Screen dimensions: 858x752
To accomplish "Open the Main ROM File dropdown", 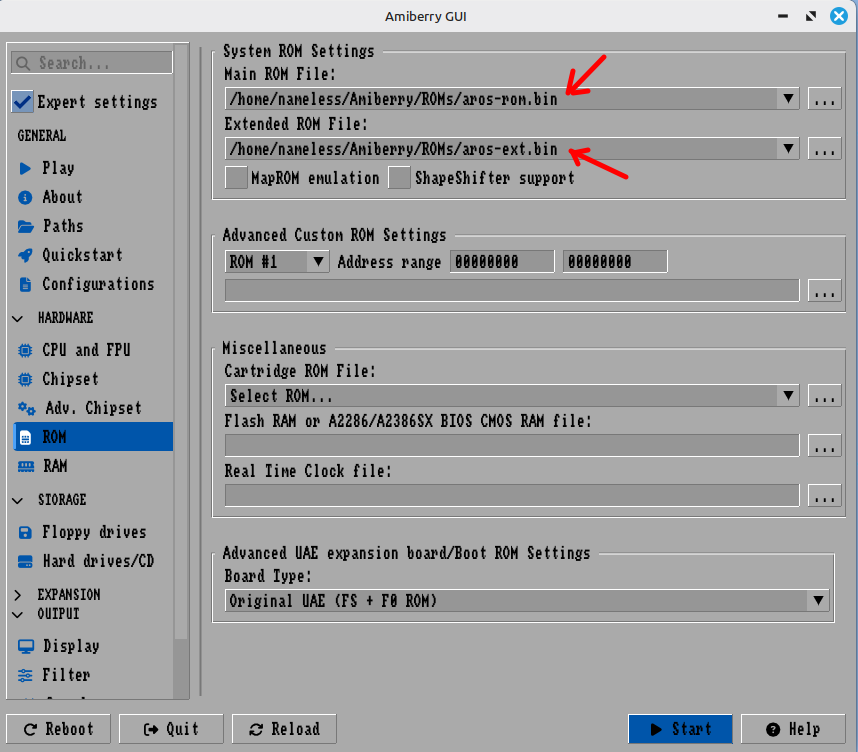I will tap(788, 99).
